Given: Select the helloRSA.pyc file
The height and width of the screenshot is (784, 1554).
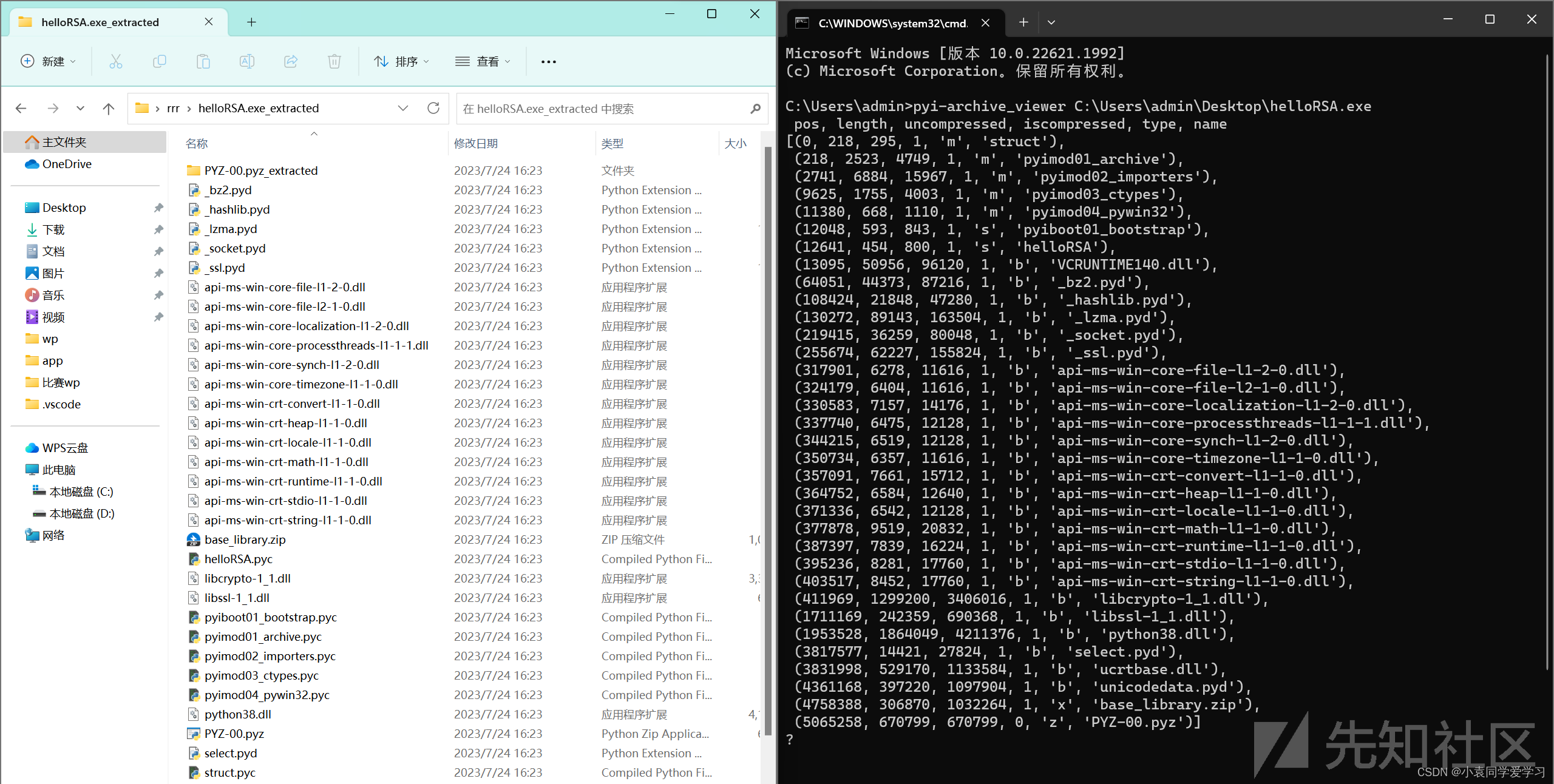Looking at the screenshot, I should point(239,559).
